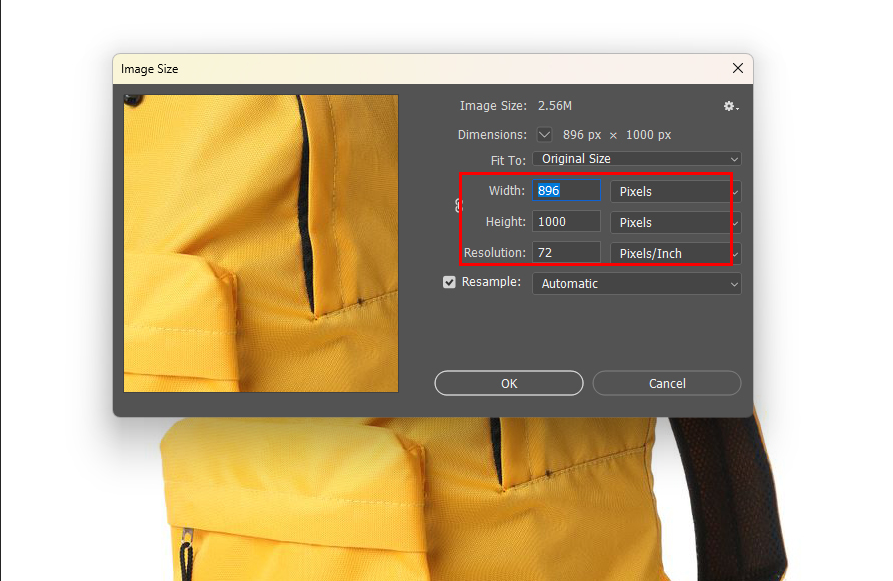Click the Image Size dialog title bar

(400, 69)
